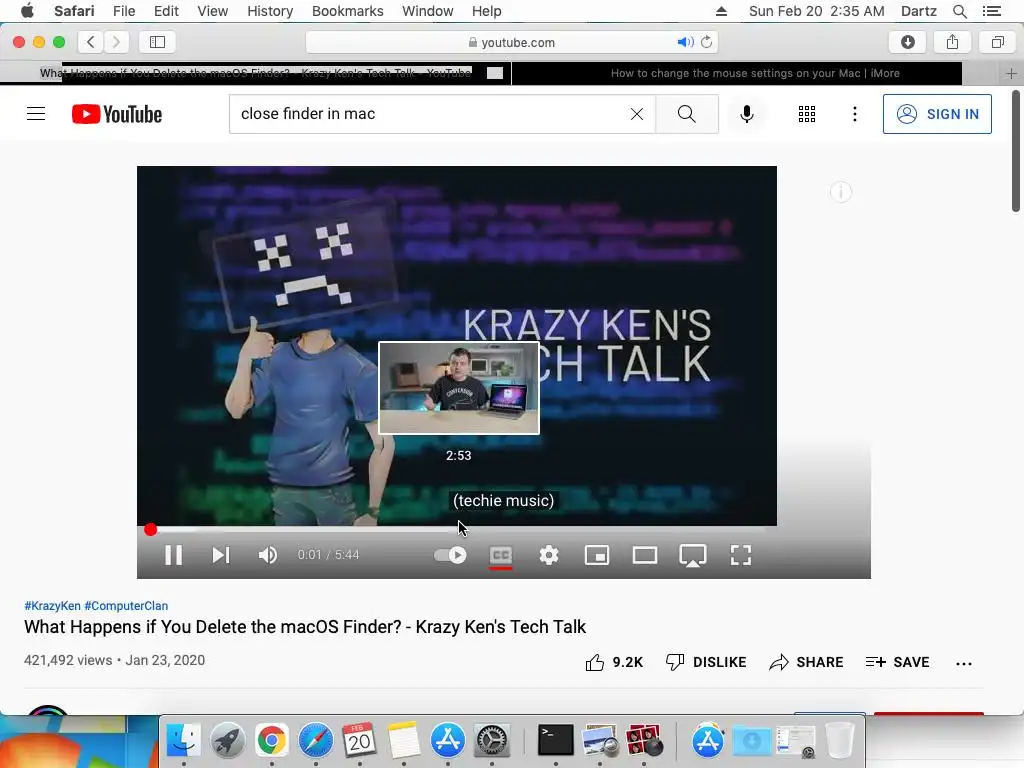This screenshot has height=768, width=1024.
Task: Share the video via SHARE
Action: (x=806, y=662)
